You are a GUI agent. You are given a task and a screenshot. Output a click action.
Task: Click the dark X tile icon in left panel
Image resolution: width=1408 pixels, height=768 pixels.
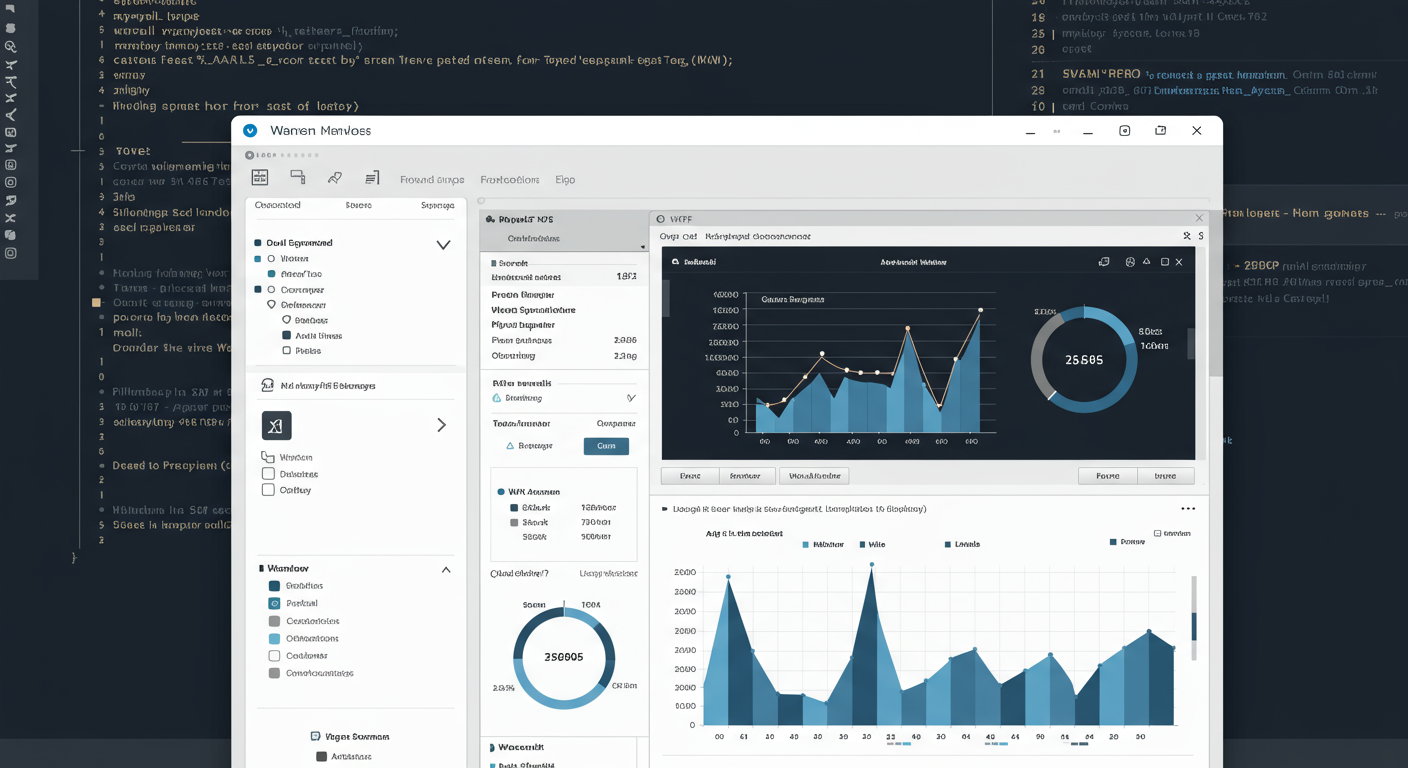point(276,425)
